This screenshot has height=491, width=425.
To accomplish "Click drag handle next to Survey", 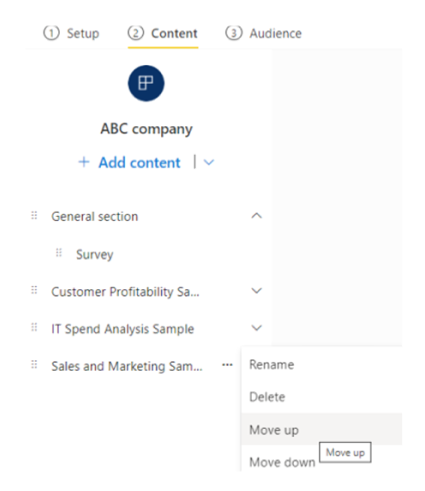I will 59,253.
